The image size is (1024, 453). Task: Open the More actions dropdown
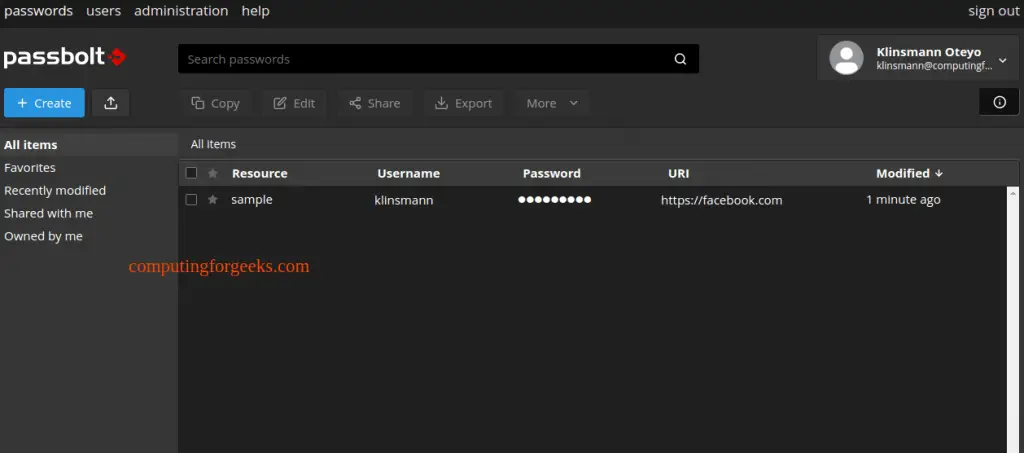click(552, 103)
